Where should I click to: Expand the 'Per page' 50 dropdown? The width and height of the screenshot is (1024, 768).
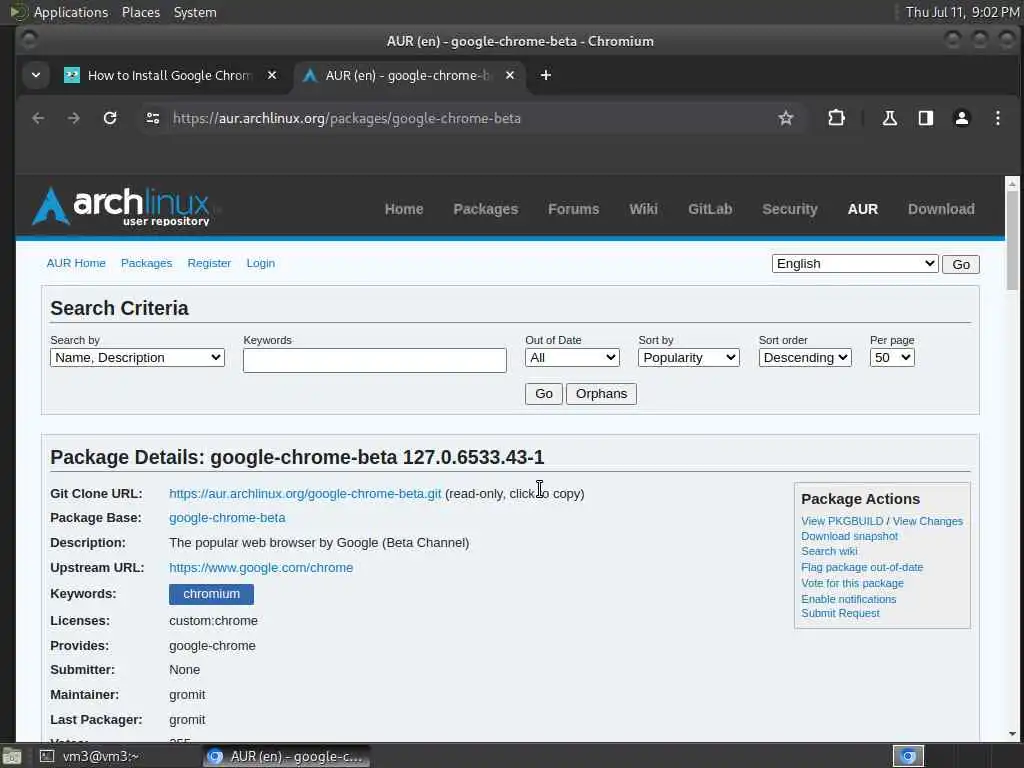[891, 358]
